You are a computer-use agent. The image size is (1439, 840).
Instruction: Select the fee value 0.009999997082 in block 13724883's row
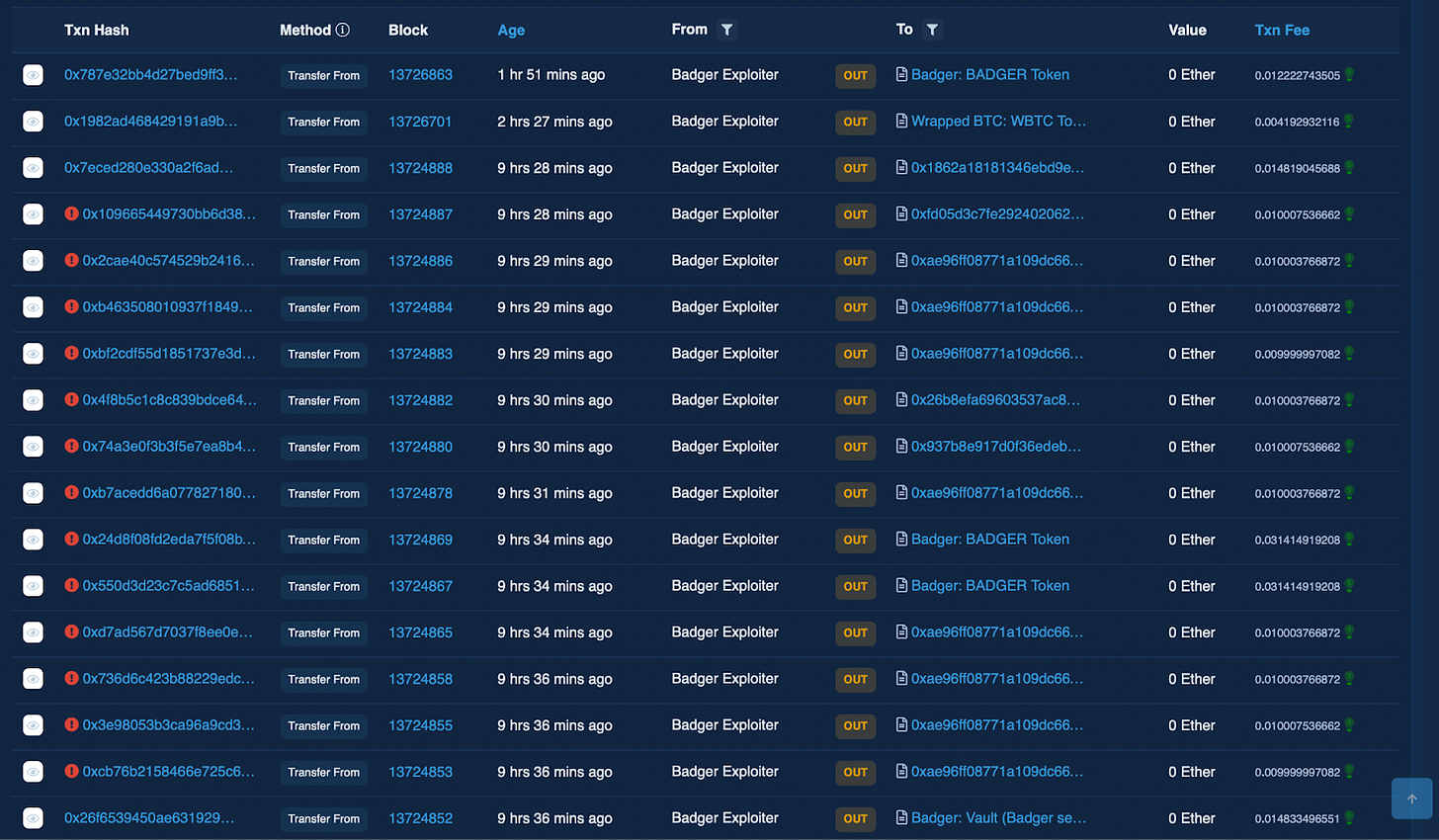click(x=1298, y=355)
